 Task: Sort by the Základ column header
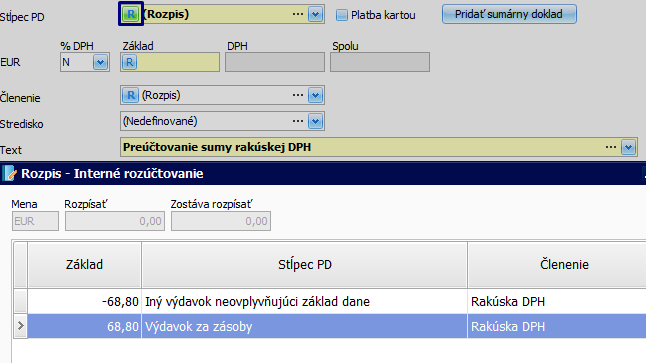(x=84, y=265)
